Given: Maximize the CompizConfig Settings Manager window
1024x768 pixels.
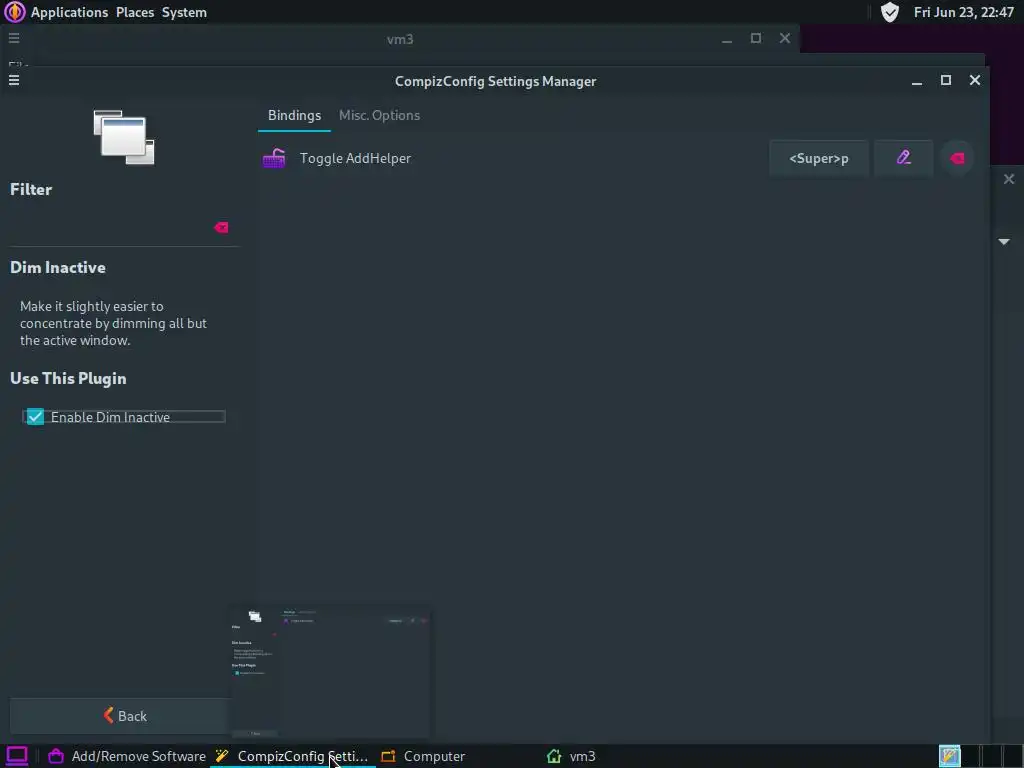Looking at the screenshot, I should [x=946, y=80].
